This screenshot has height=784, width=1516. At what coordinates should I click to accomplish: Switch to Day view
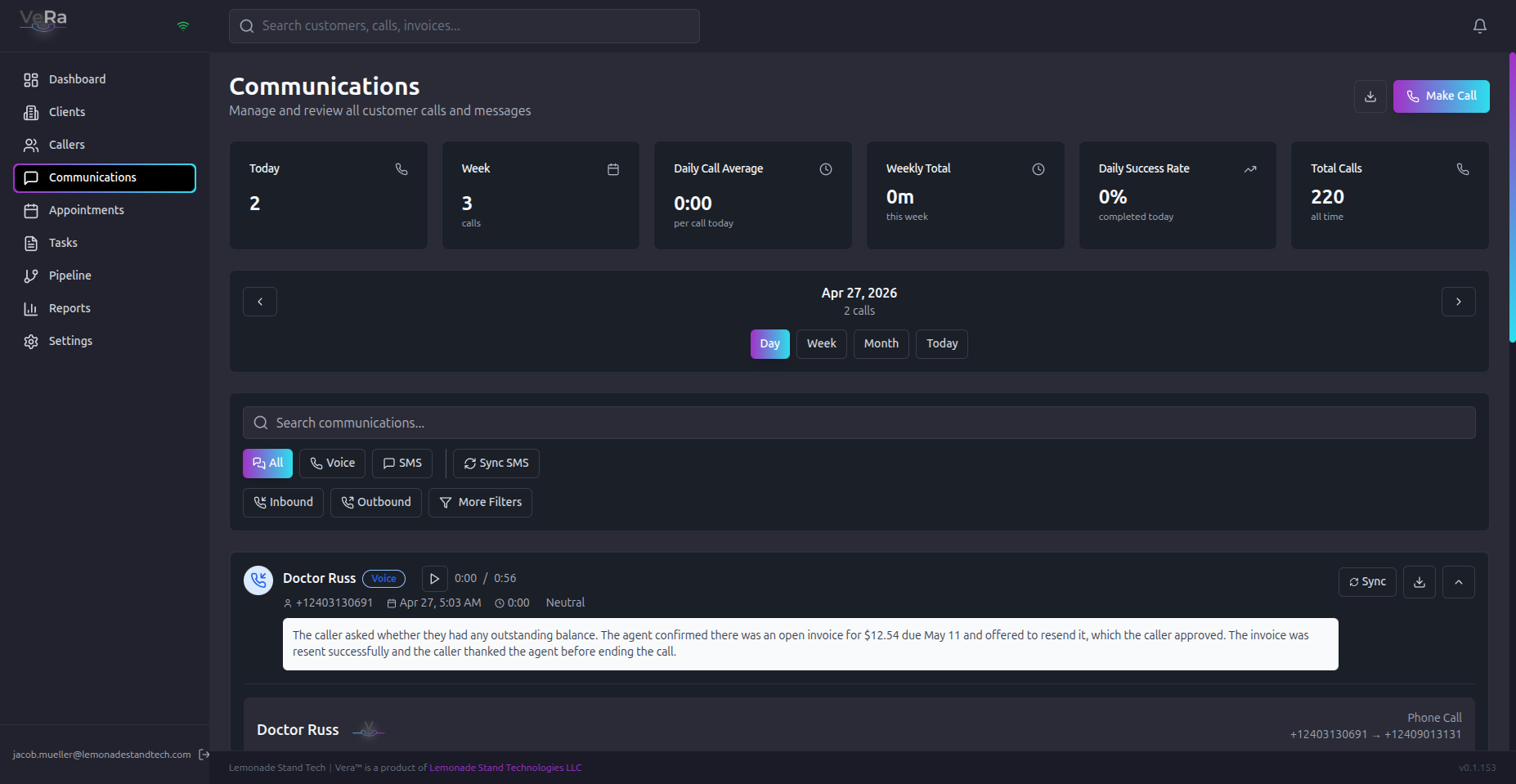point(770,344)
